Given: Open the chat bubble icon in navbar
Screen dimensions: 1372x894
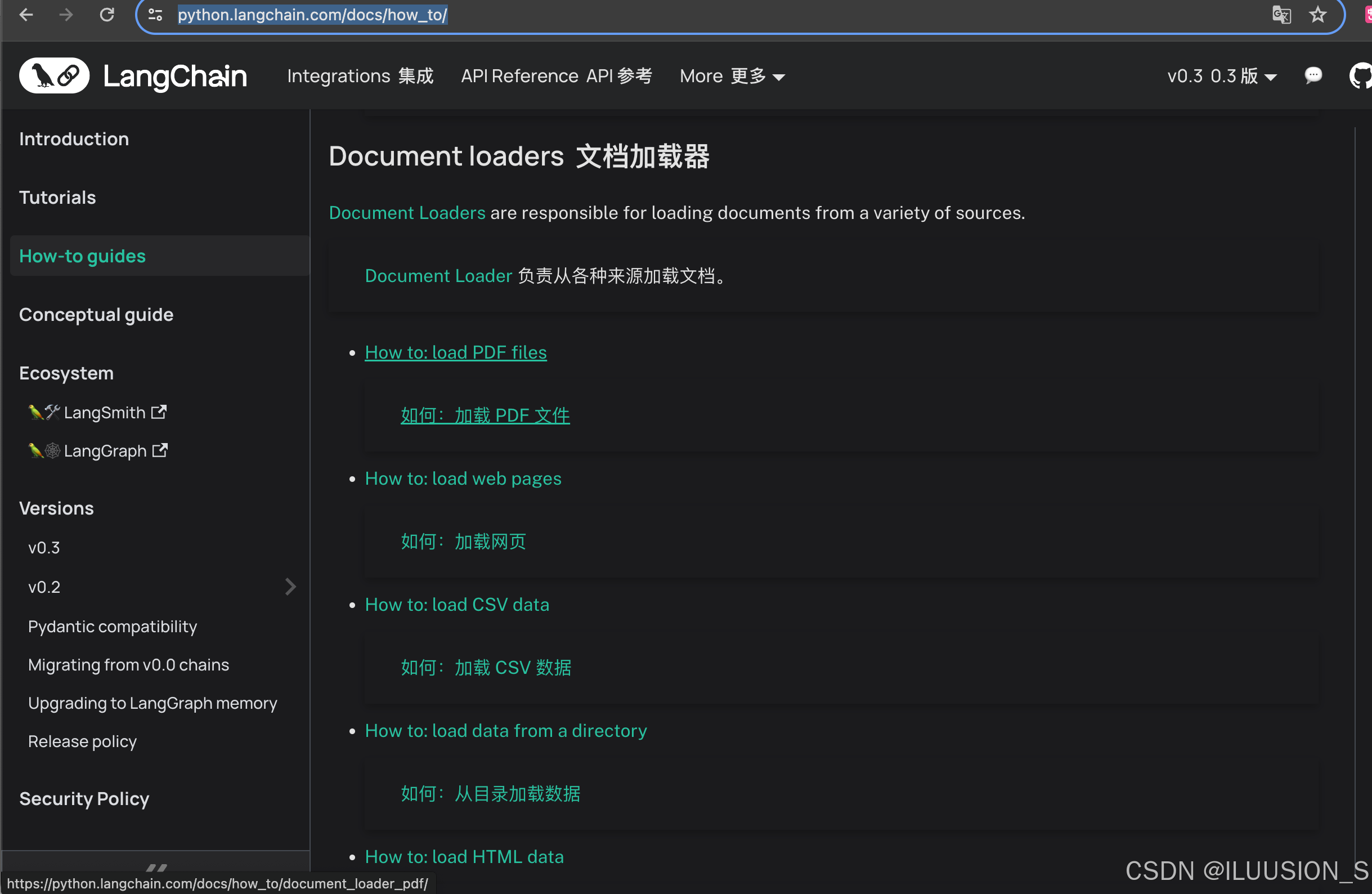Looking at the screenshot, I should (x=1313, y=75).
